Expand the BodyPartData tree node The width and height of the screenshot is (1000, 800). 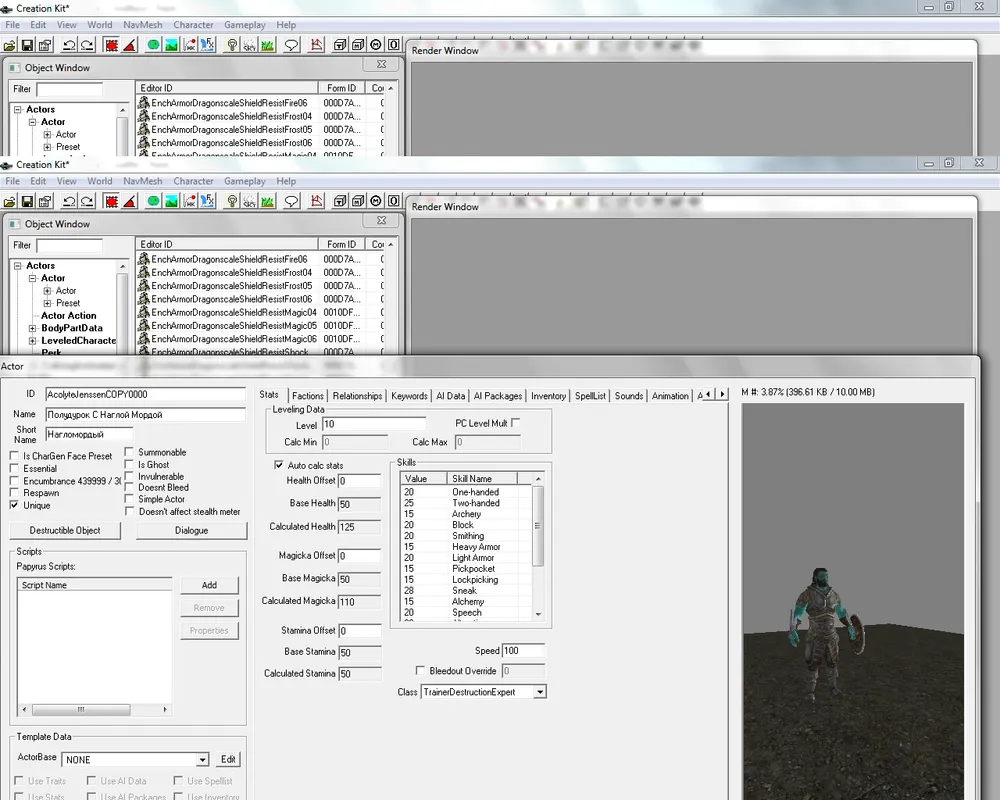pyautogui.click(x=33, y=328)
